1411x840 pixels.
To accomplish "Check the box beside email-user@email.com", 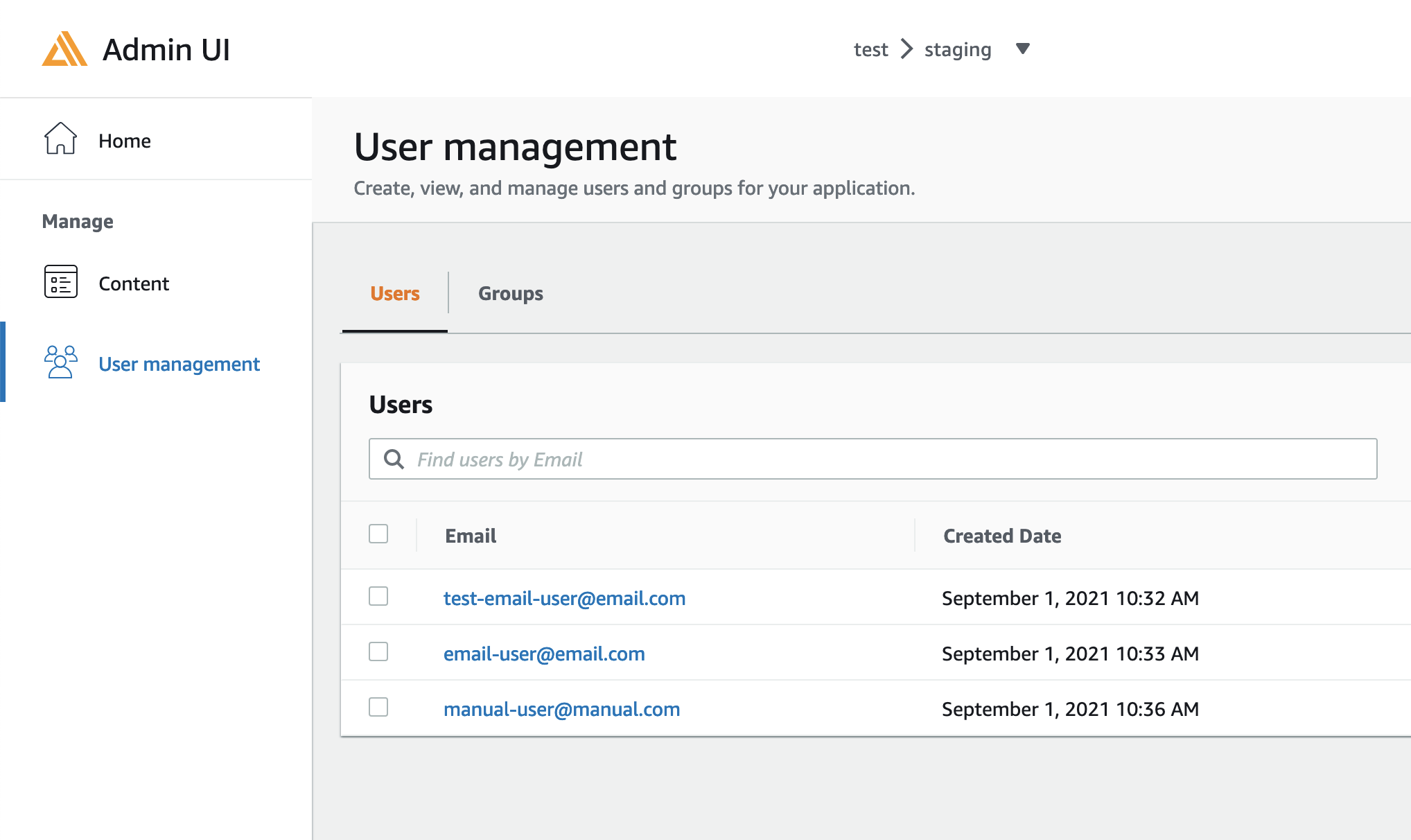I will click(x=378, y=652).
